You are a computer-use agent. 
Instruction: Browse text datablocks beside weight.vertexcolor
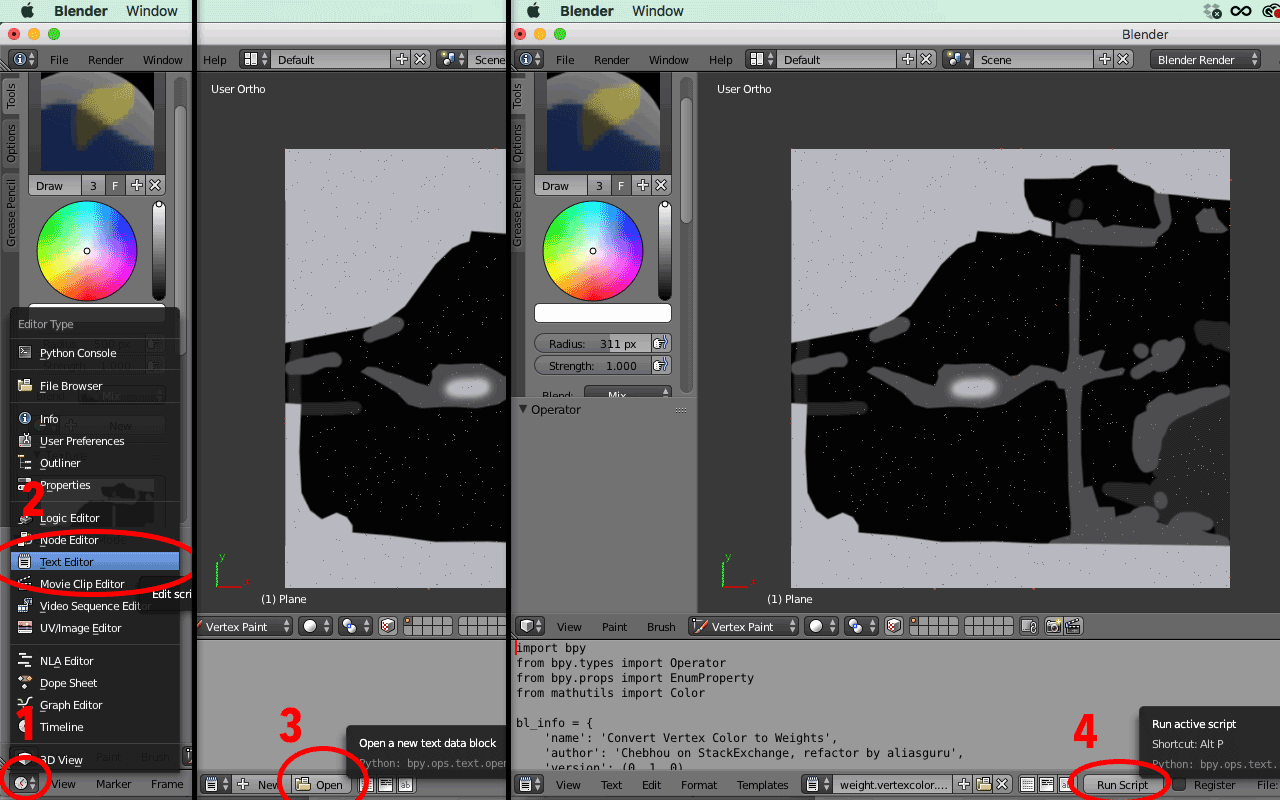point(817,785)
